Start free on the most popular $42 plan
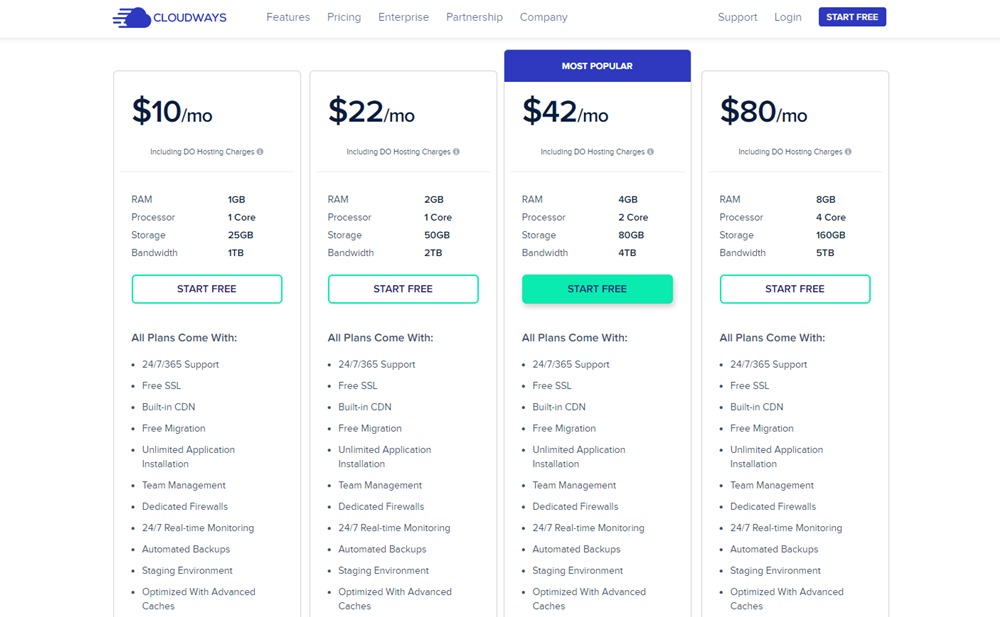Image resolution: width=1000 pixels, height=617 pixels. tap(597, 289)
